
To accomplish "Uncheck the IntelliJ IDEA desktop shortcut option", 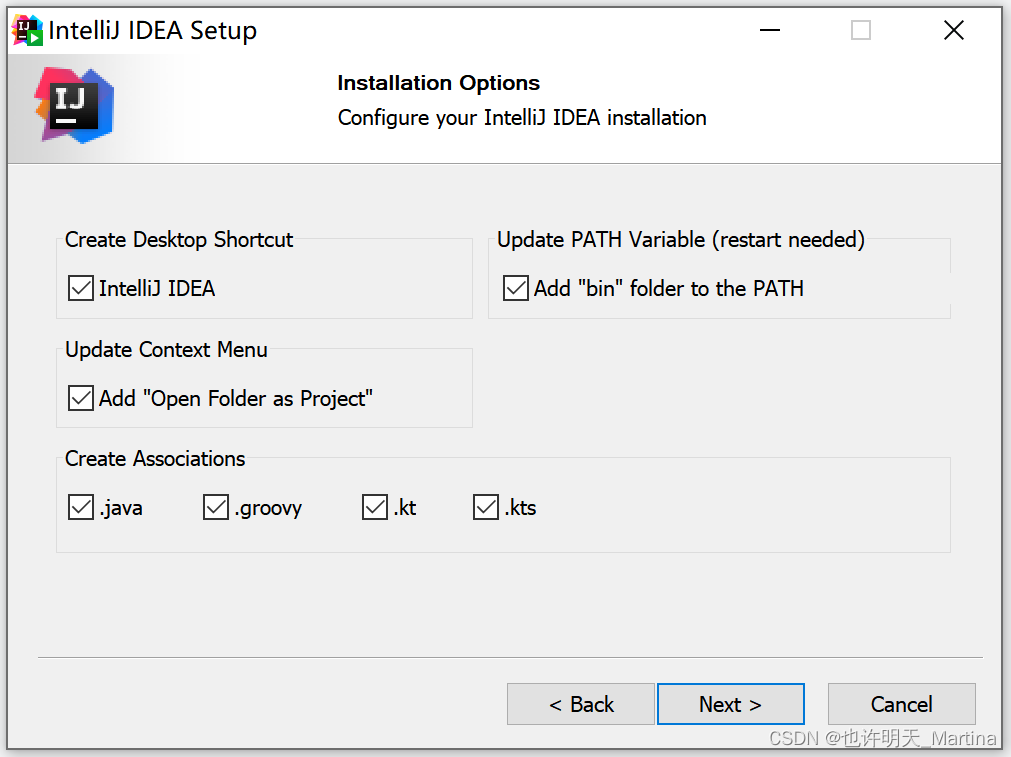I will [x=80, y=288].
